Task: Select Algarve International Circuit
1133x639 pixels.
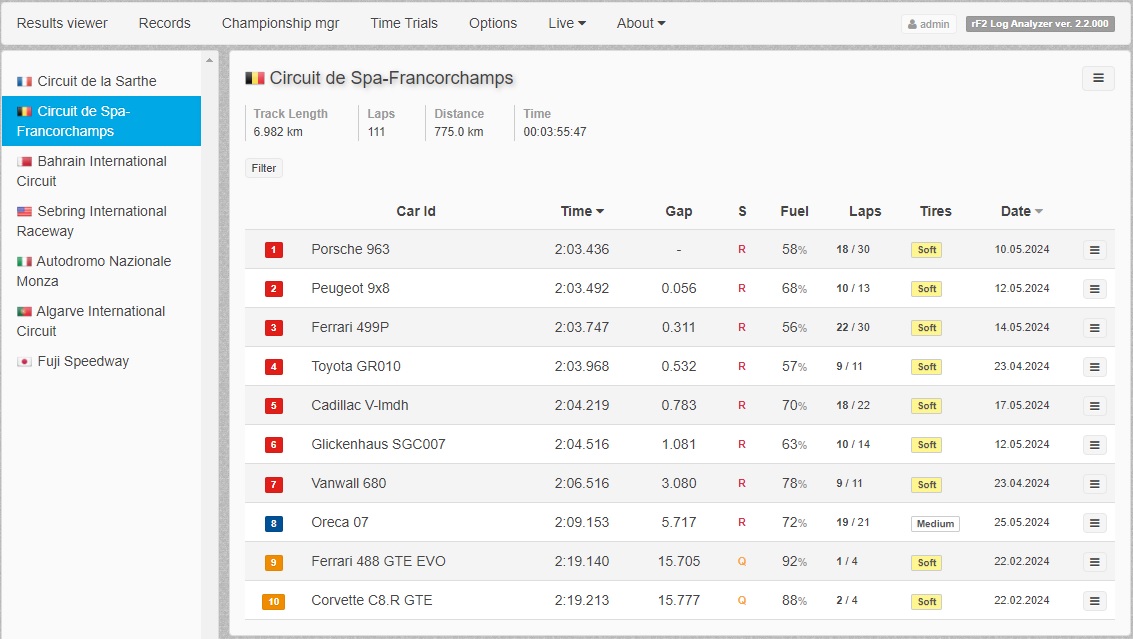Action: tap(101, 321)
